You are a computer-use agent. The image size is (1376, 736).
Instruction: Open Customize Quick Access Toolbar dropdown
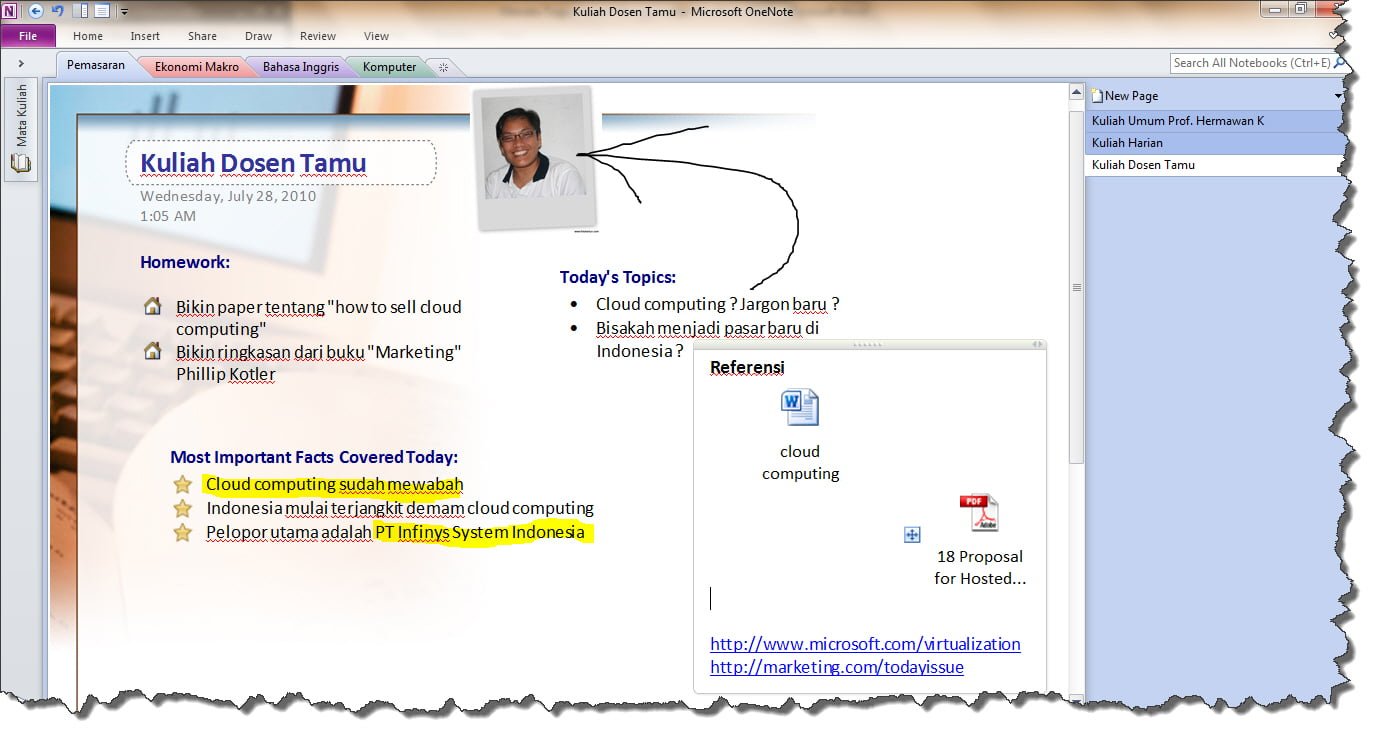(124, 12)
